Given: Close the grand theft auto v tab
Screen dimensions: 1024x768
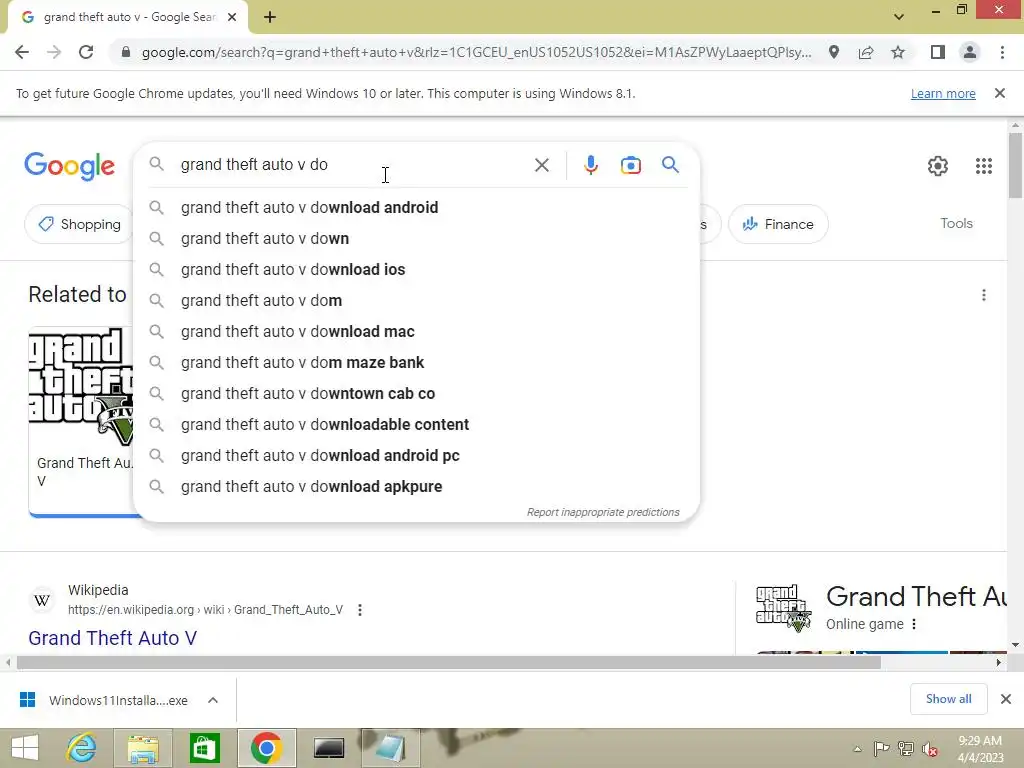Looking at the screenshot, I should [232, 17].
